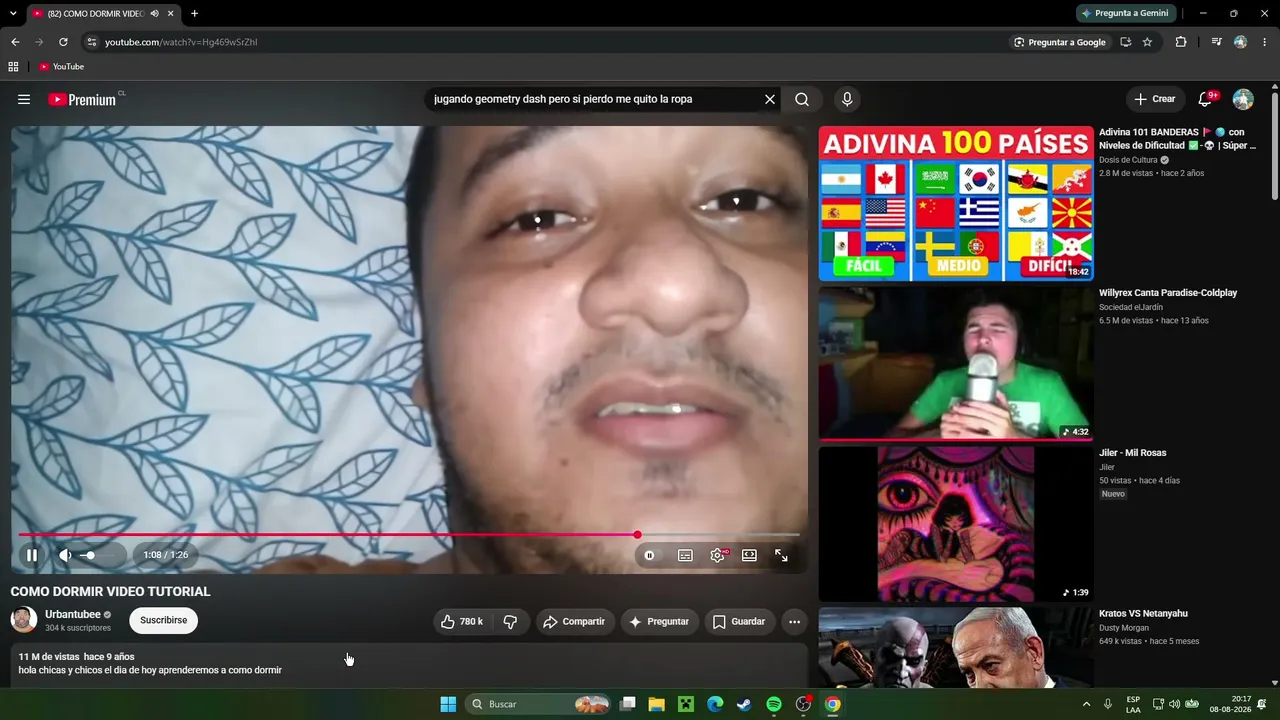
Task: Open Spotify from the taskbar
Action: 774,704
